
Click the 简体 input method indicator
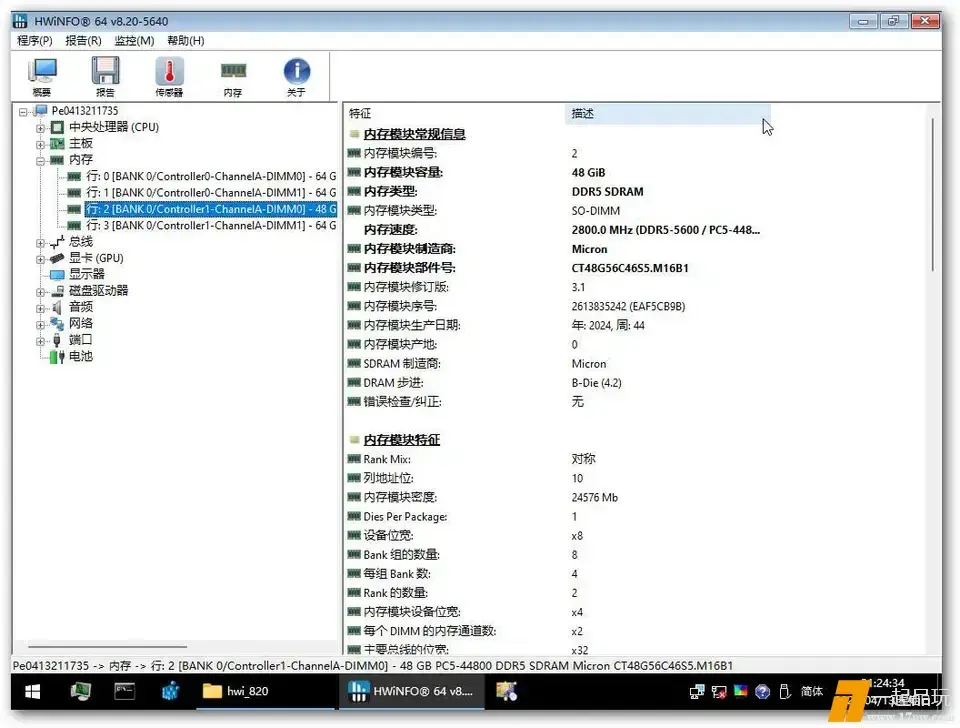pos(812,691)
